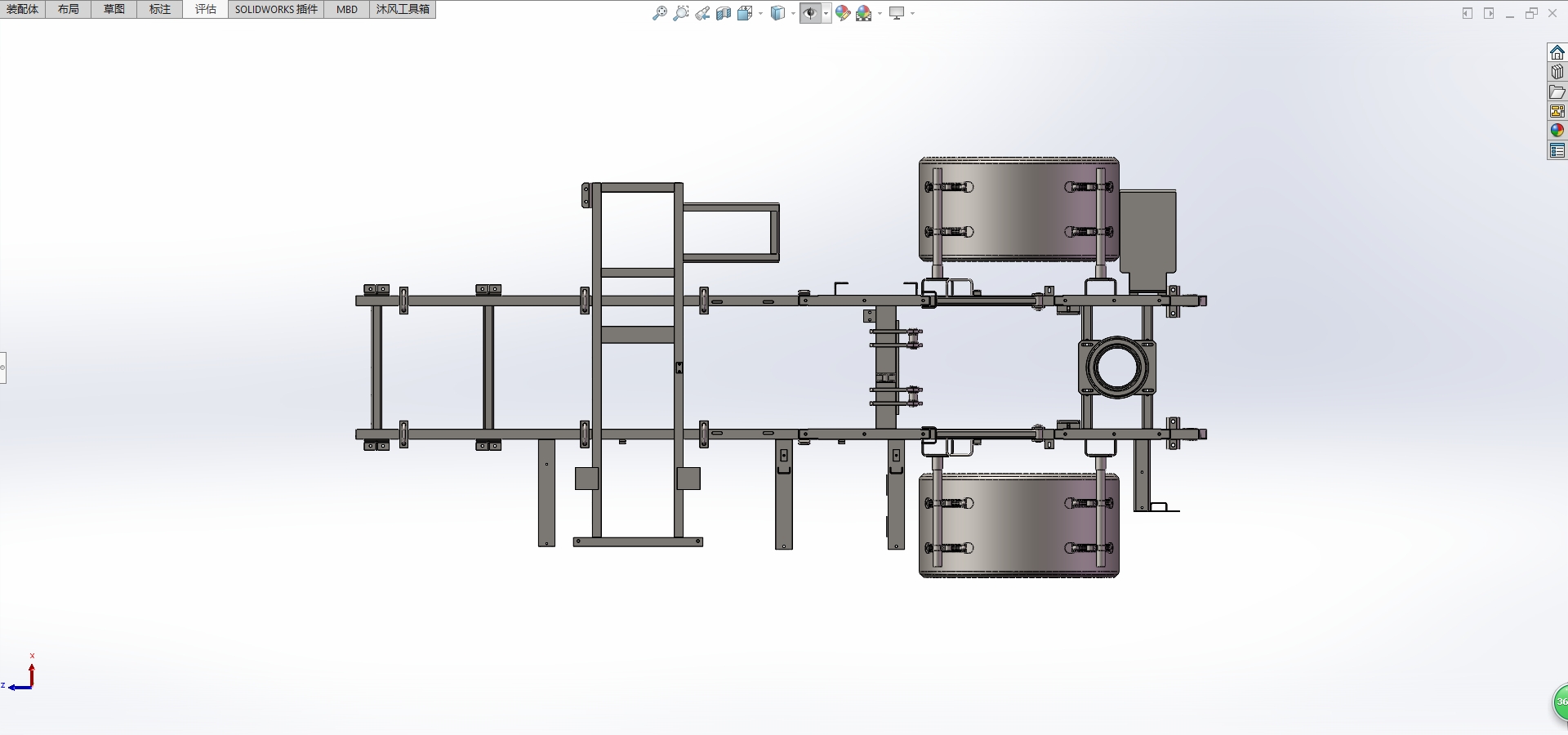Expand the View Orientation dropdown arrow
This screenshot has height=735, width=1568.
coord(760,13)
